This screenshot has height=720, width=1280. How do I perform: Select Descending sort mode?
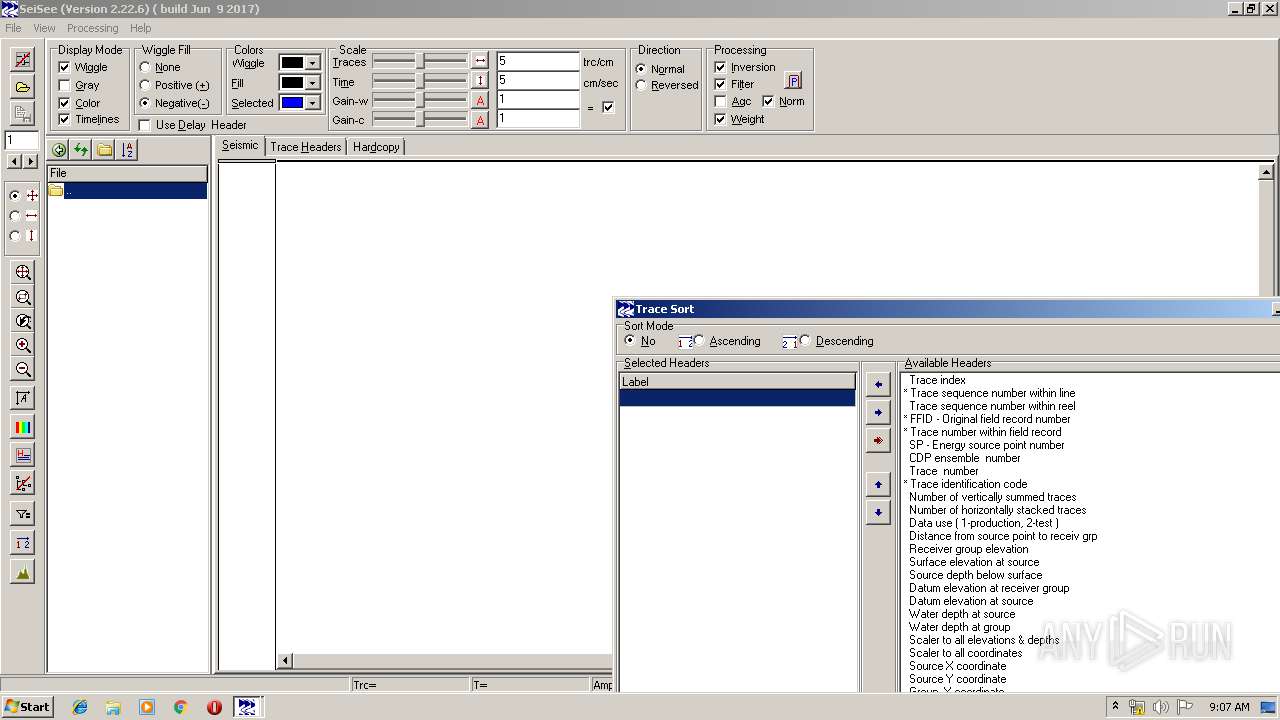(805, 340)
